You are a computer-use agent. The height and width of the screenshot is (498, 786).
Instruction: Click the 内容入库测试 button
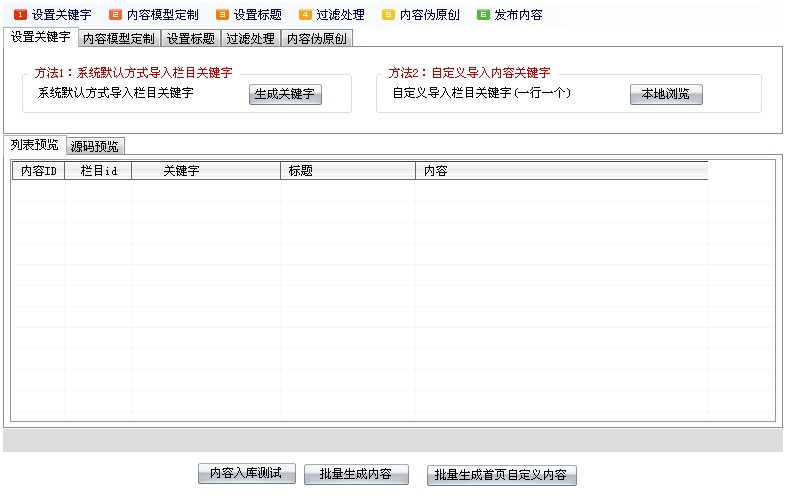click(x=246, y=474)
